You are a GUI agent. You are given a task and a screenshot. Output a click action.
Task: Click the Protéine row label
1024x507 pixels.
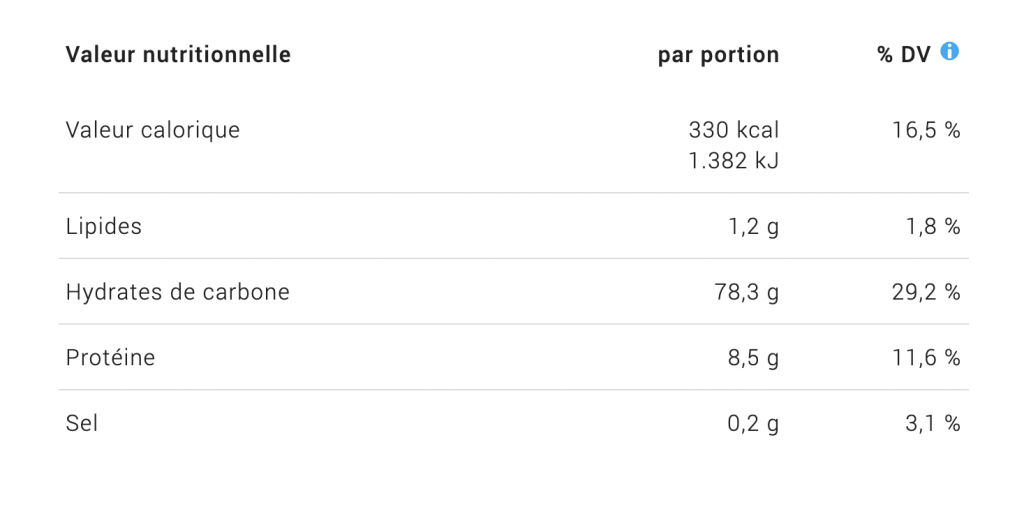(110, 358)
